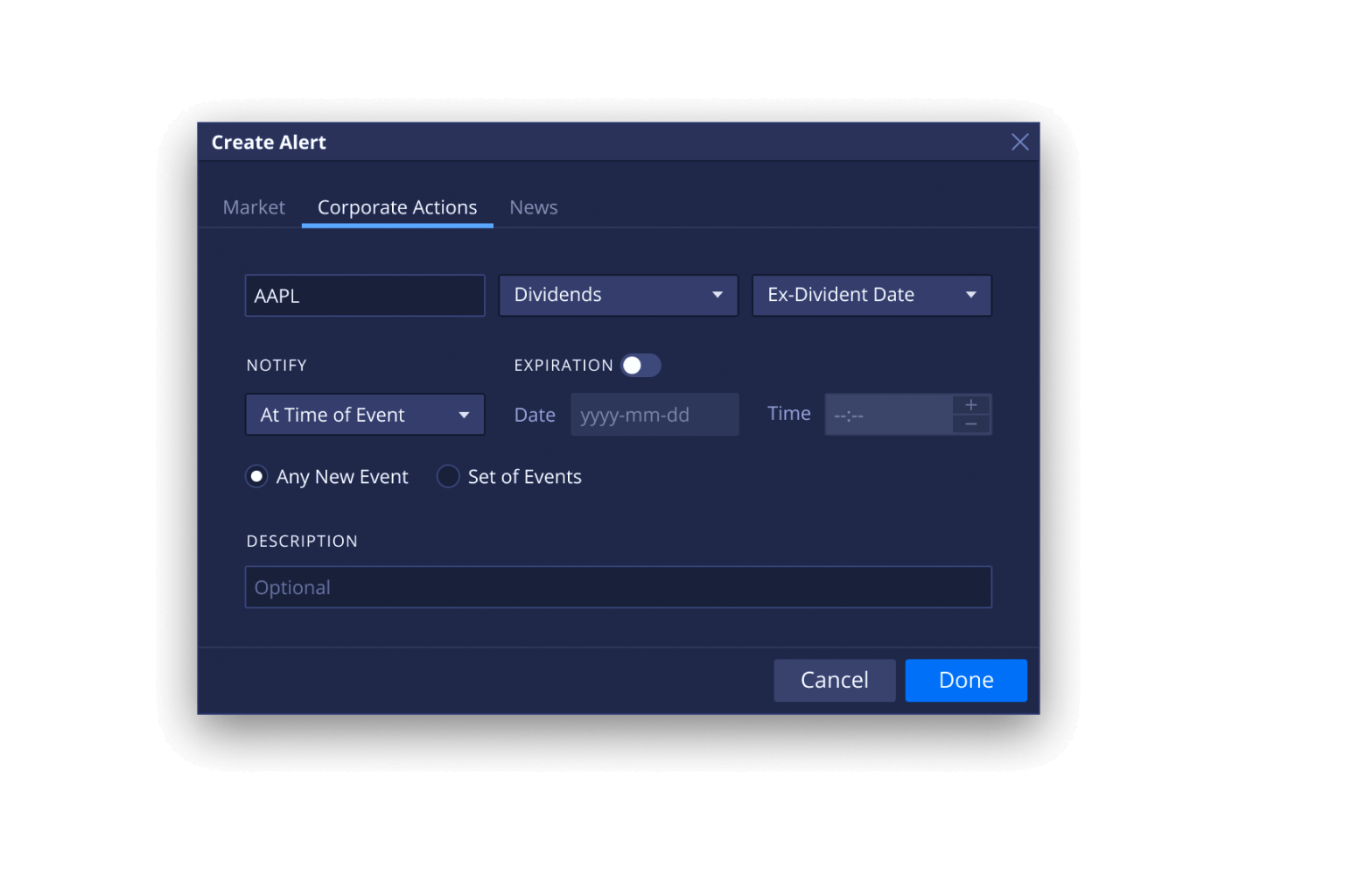
Task: Click the AAPL symbol input field
Action: click(364, 296)
